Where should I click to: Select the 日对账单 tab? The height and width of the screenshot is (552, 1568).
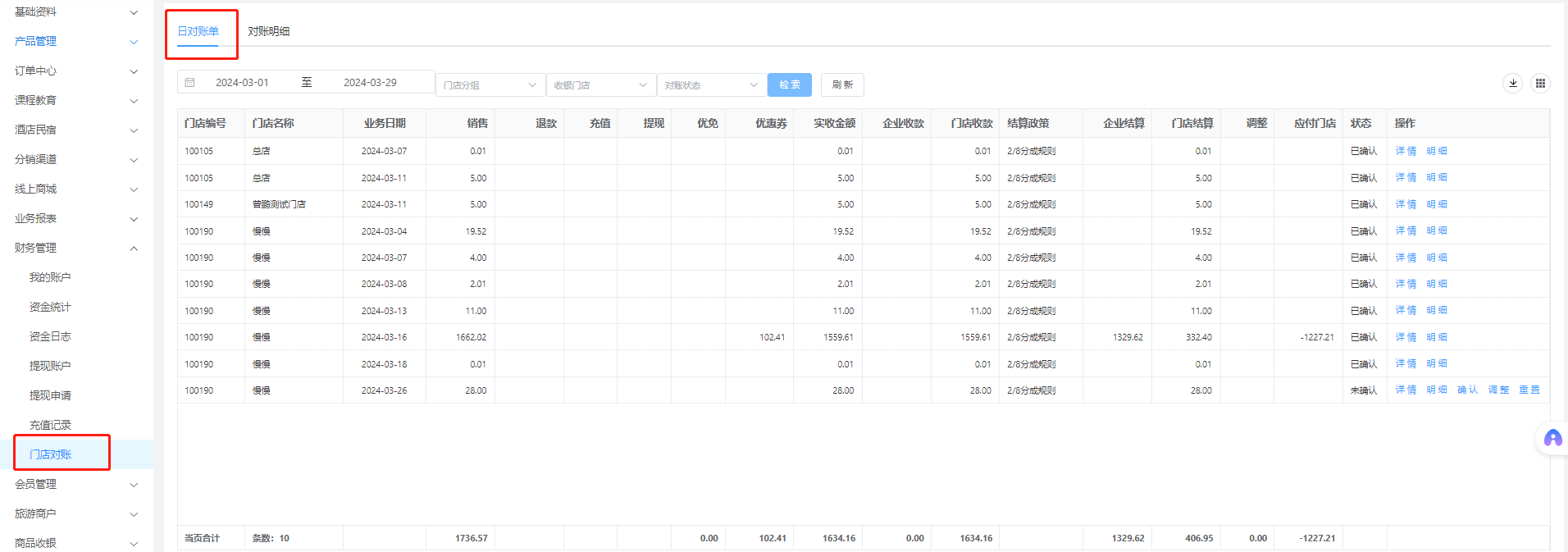coord(198,31)
